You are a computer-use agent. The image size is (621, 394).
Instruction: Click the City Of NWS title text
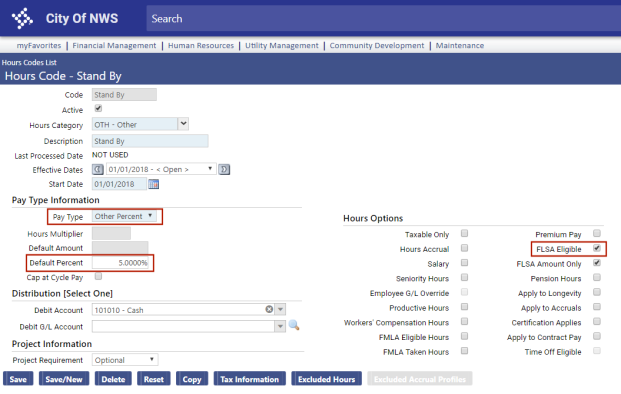pos(82,18)
